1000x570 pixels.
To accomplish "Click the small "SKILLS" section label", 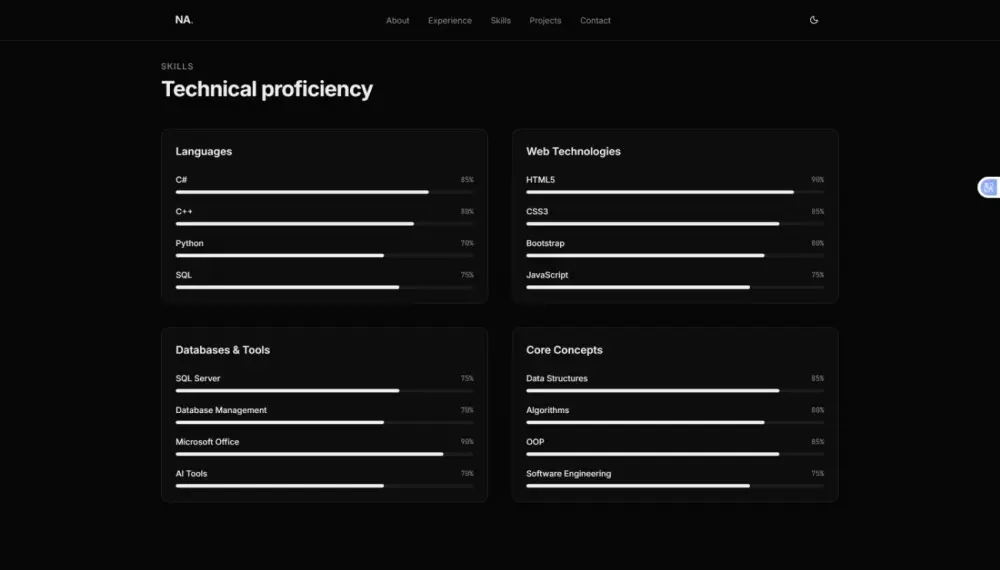I will [x=177, y=66].
